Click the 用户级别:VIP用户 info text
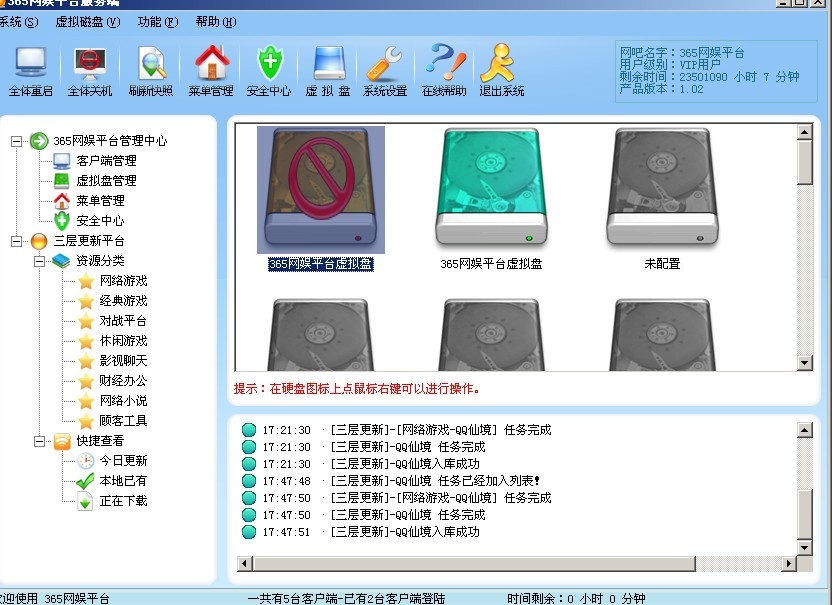832x605 pixels. click(x=670, y=65)
